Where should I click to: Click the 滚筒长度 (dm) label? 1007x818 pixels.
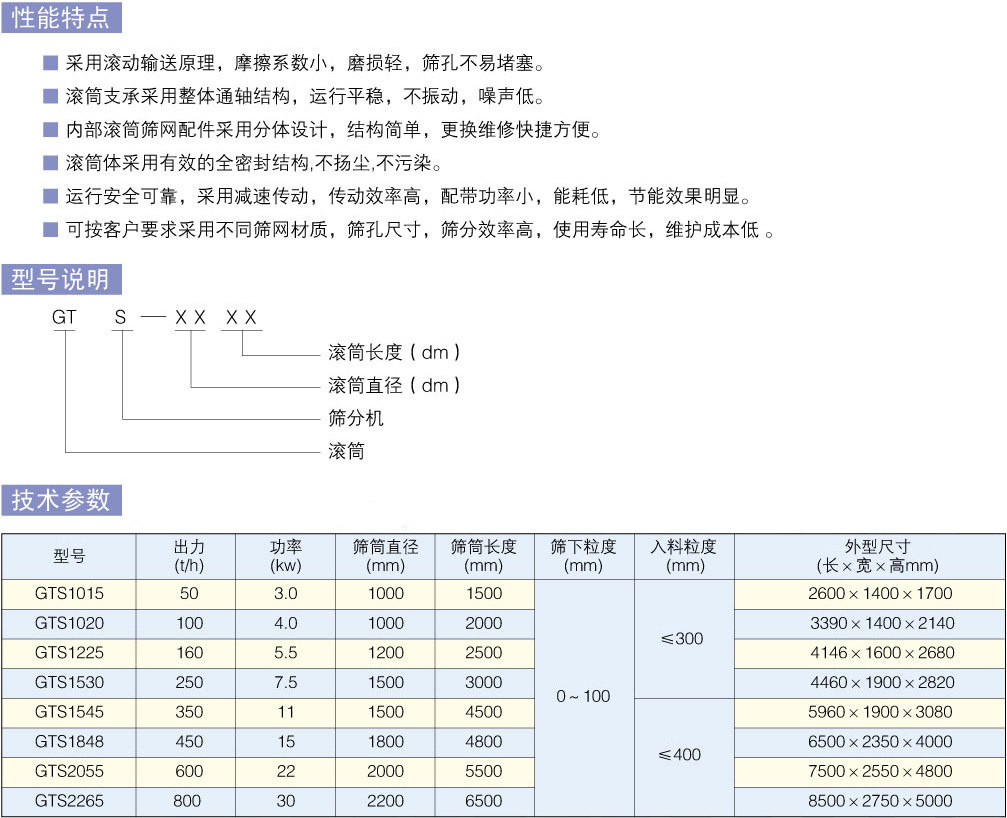click(x=394, y=352)
